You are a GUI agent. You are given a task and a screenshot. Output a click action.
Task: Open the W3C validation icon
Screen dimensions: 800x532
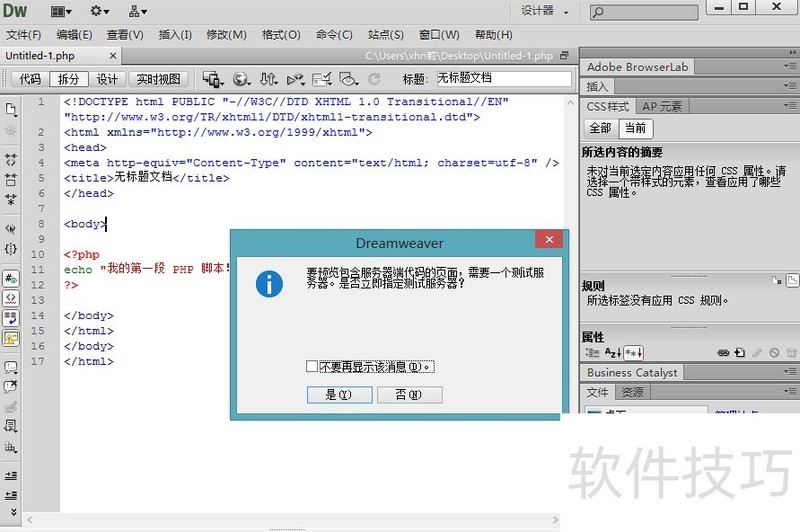pos(295,79)
